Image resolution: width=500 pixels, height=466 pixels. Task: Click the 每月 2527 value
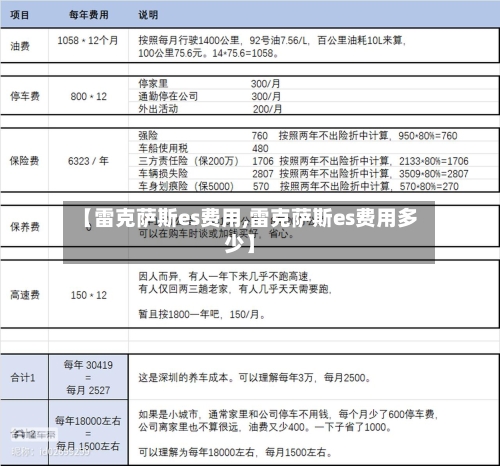pyautogui.click(x=88, y=390)
